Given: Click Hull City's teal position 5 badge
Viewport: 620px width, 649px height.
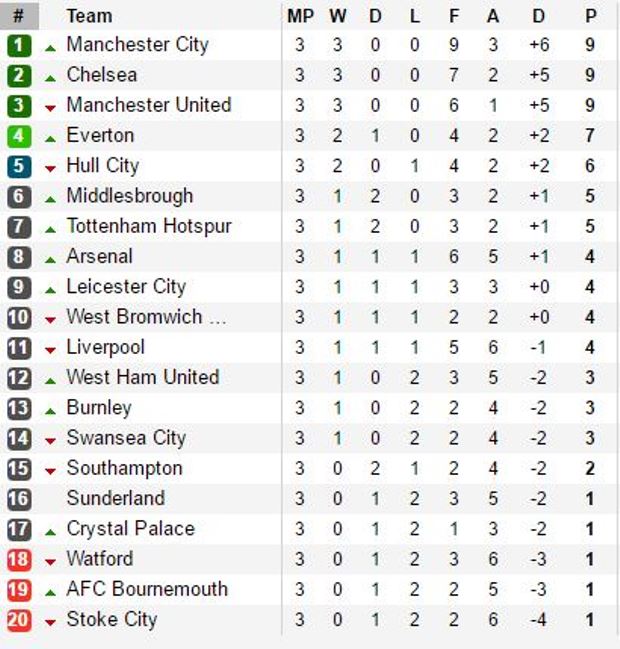Looking at the screenshot, I should [19, 167].
